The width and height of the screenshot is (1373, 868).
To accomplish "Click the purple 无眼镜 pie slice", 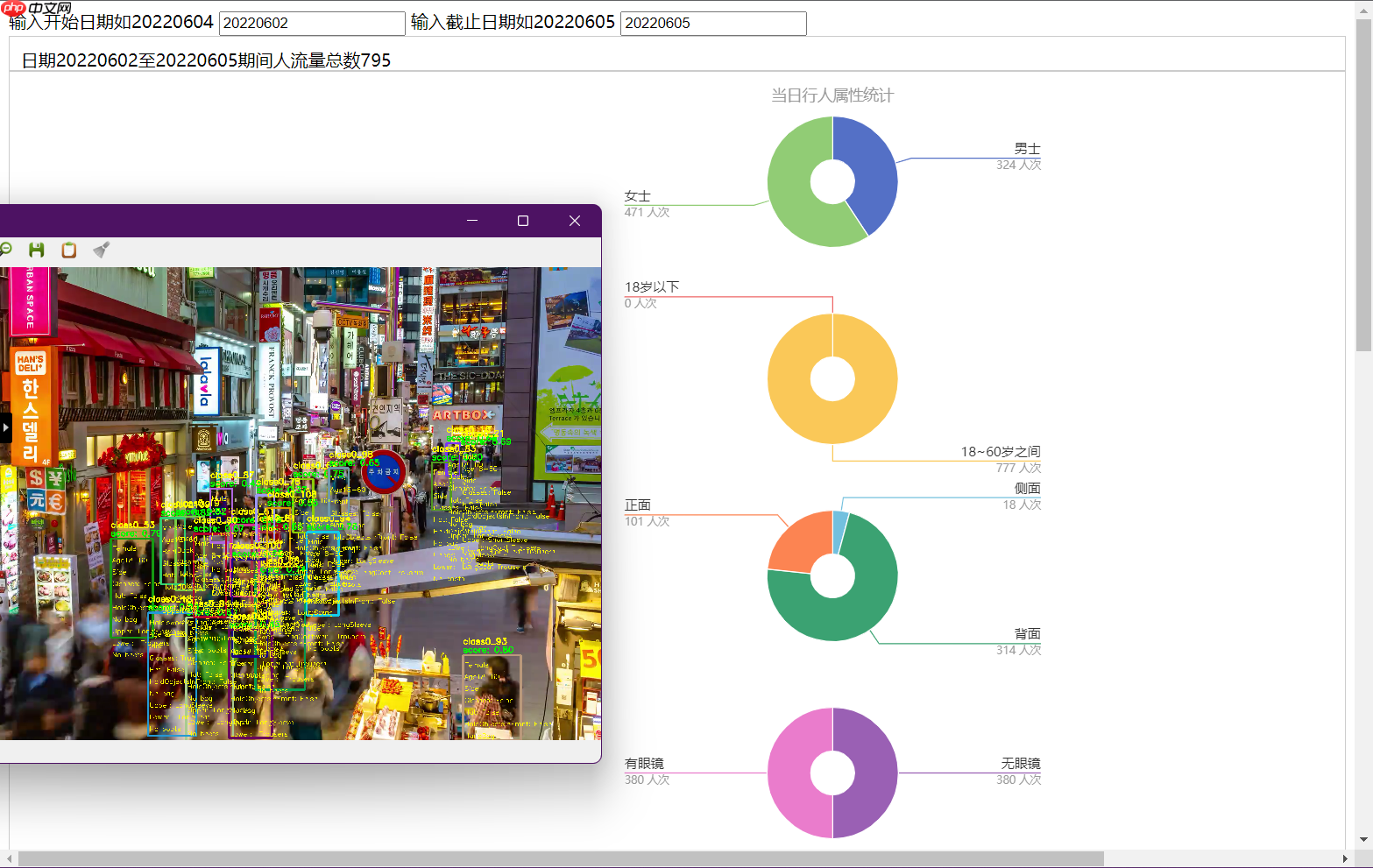I will [873, 773].
